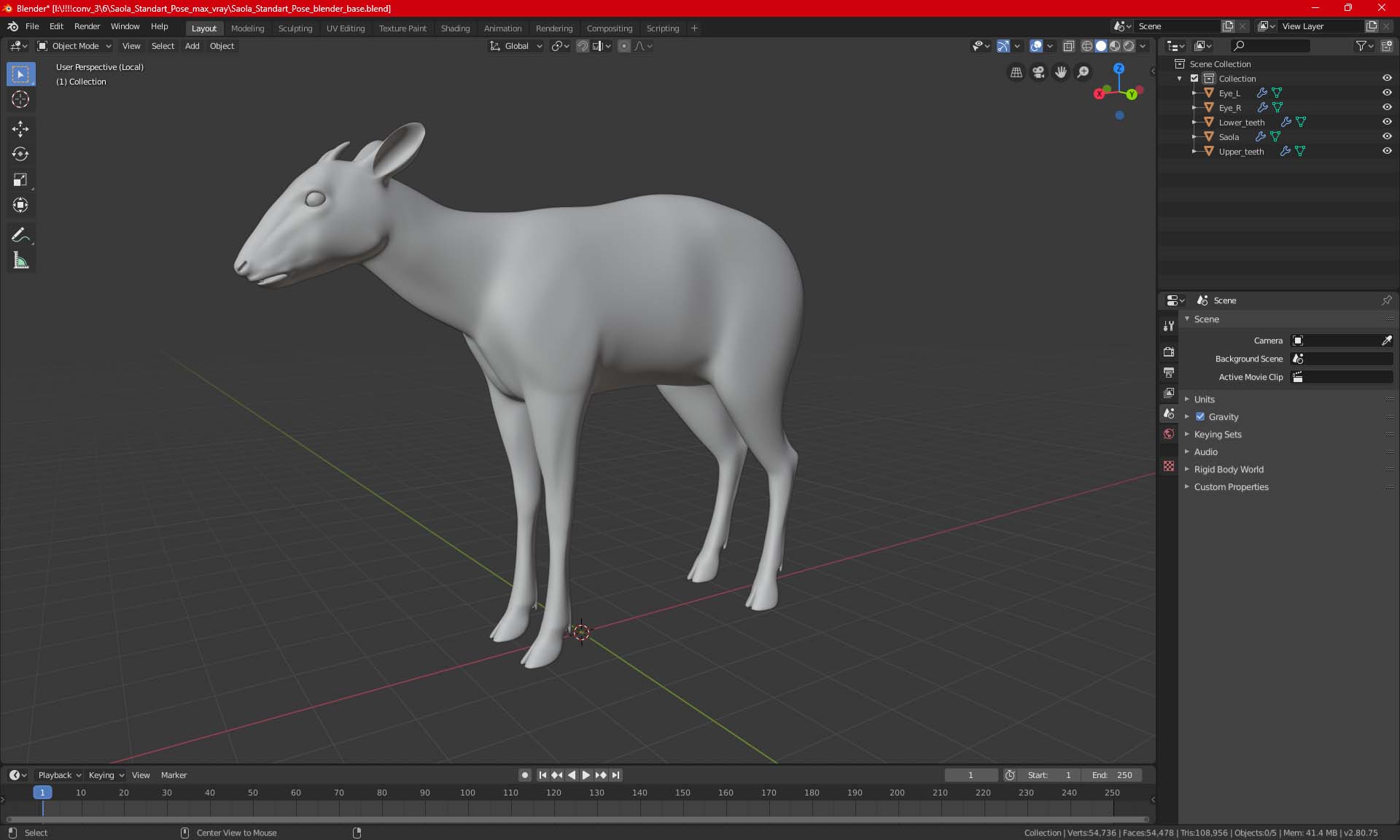This screenshot has width=1400, height=840.
Task: Switch to wireframe viewport shading
Action: coord(1086,46)
